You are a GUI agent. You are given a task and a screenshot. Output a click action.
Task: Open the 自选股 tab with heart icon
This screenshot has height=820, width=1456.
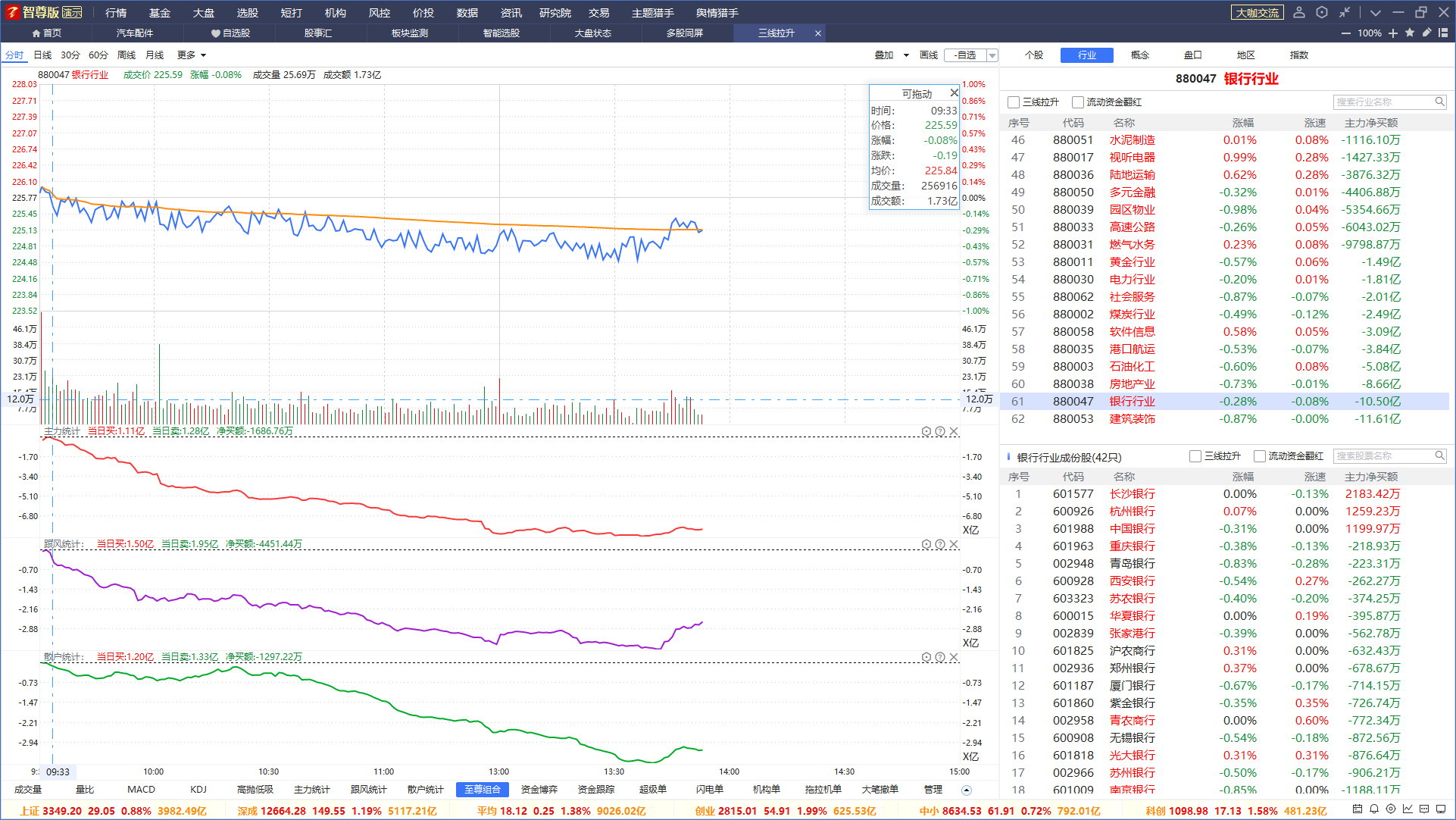(x=230, y=33)
